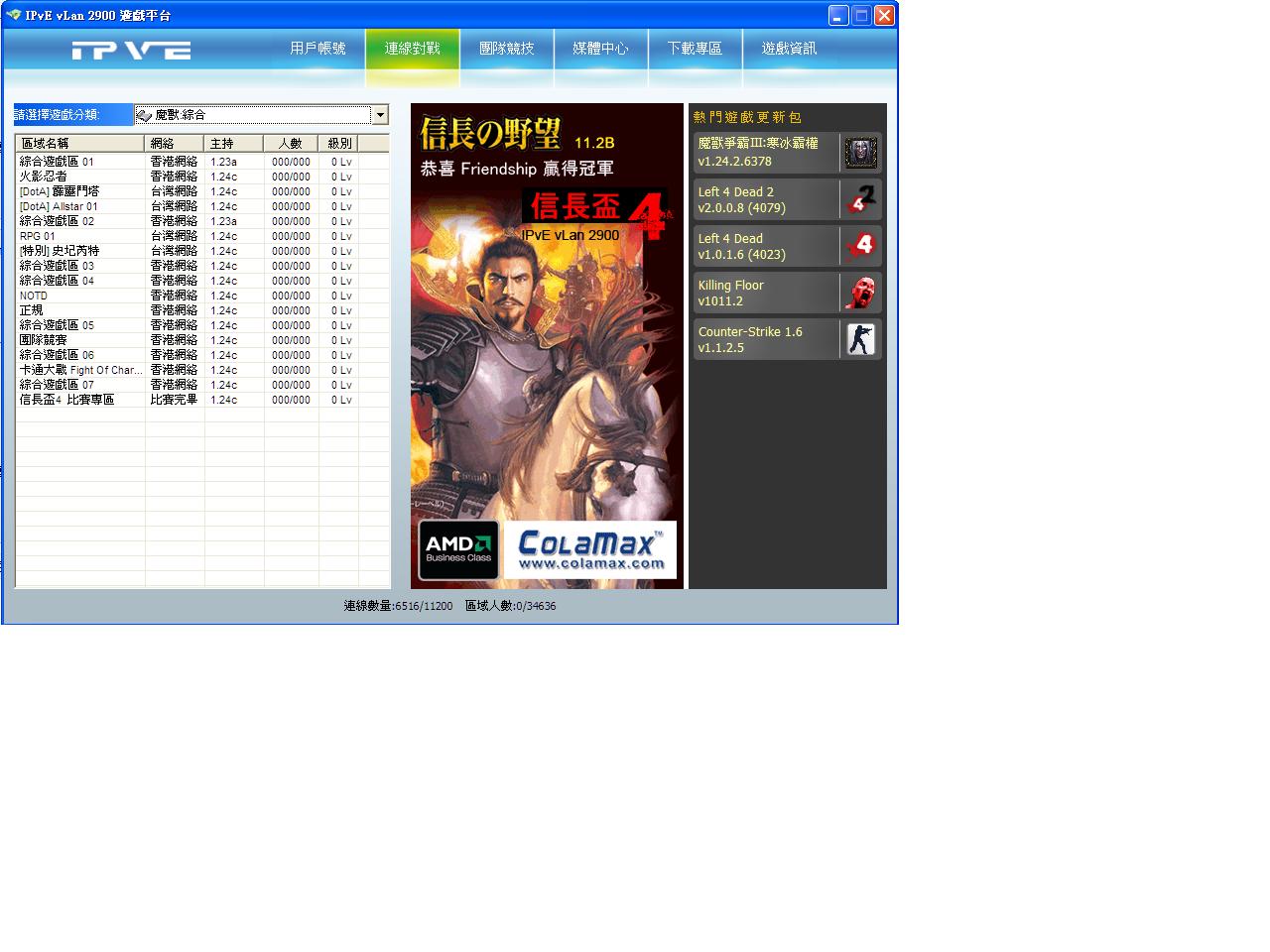Select the 火影忍者 room row
Image resolution: width=1270 pixels, height=952 pixels.
[x=202, y=177]
